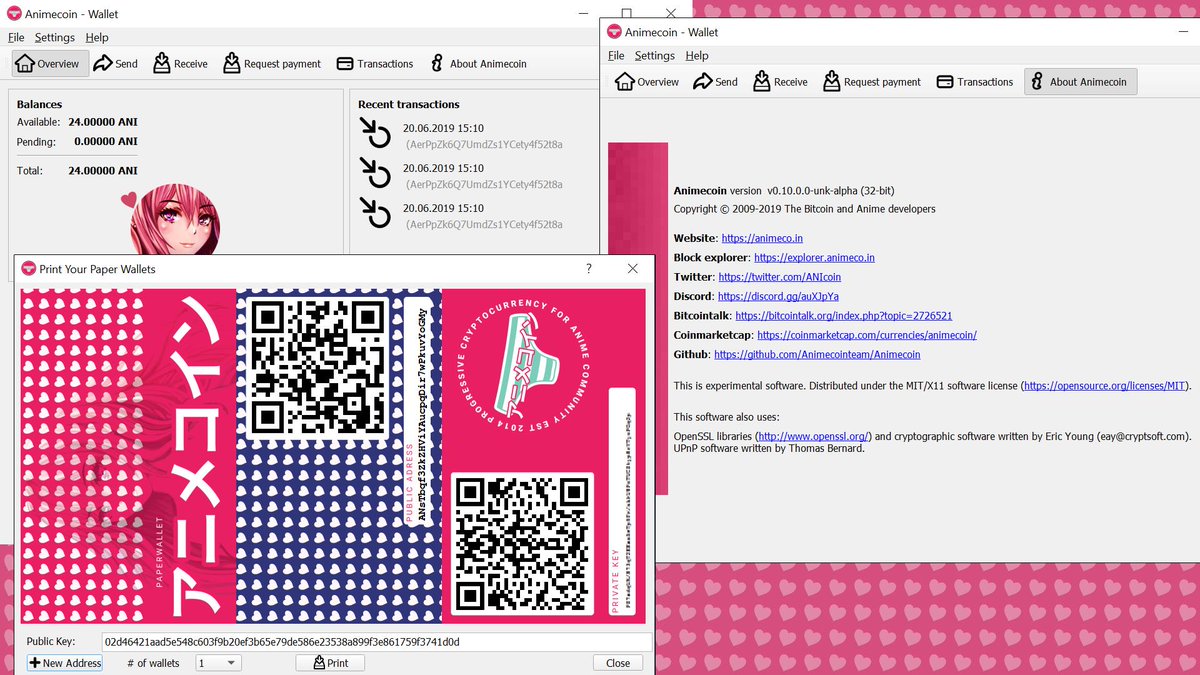
Task: Click Animecoin logo in paper wallet dialog title
Action: click(x=27, y=269)
